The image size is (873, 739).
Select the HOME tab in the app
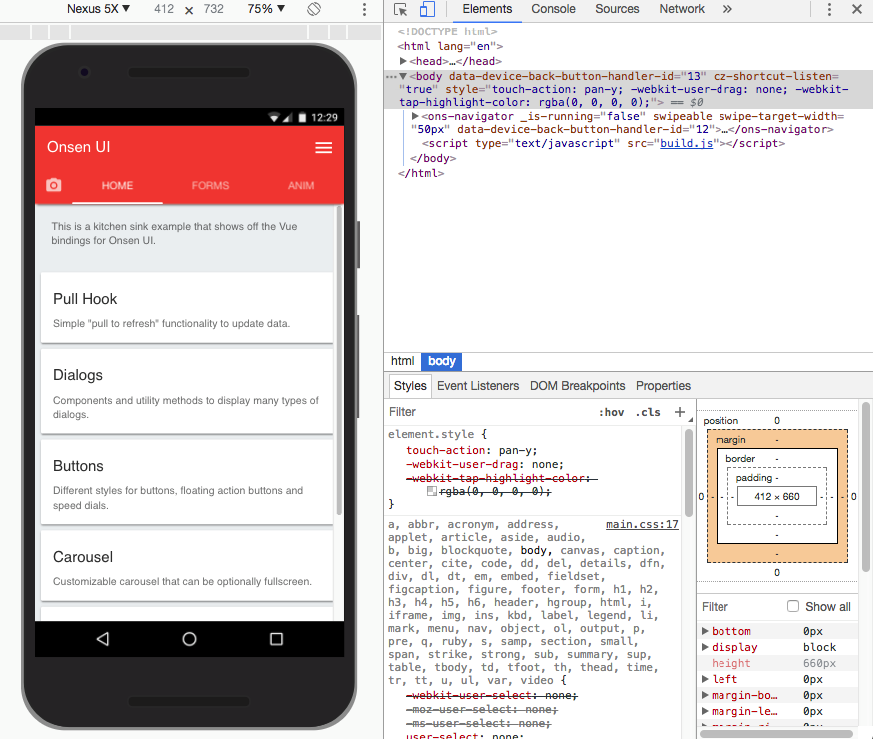click(x=117, y=185)
